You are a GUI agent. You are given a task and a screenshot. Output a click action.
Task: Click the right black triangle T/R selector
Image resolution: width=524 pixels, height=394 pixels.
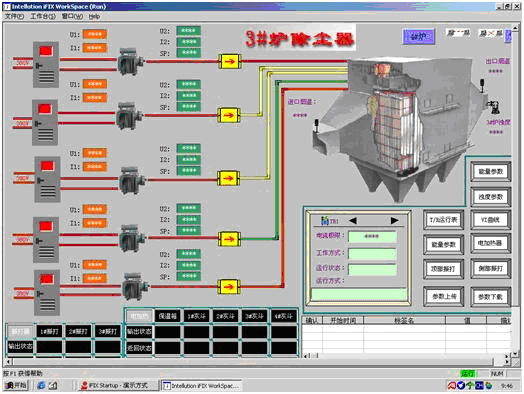[395, 220]
